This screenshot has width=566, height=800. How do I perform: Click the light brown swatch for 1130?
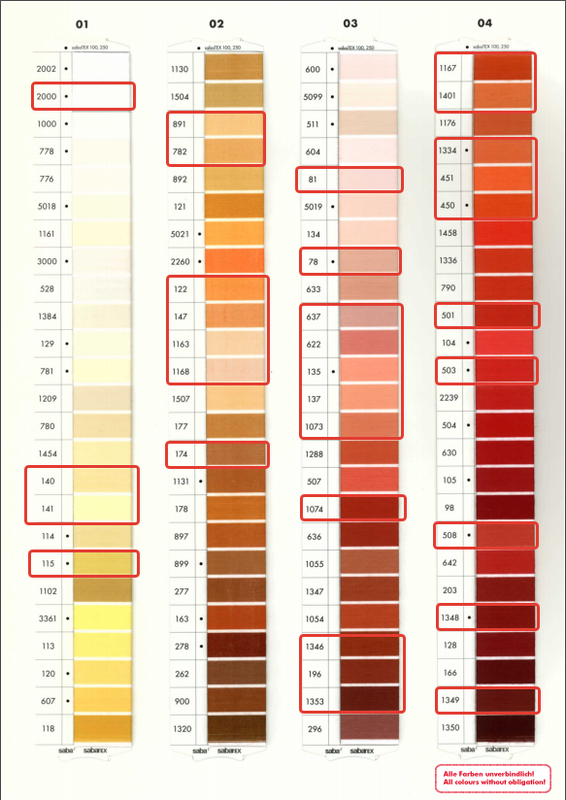click(x=234, y=68)
